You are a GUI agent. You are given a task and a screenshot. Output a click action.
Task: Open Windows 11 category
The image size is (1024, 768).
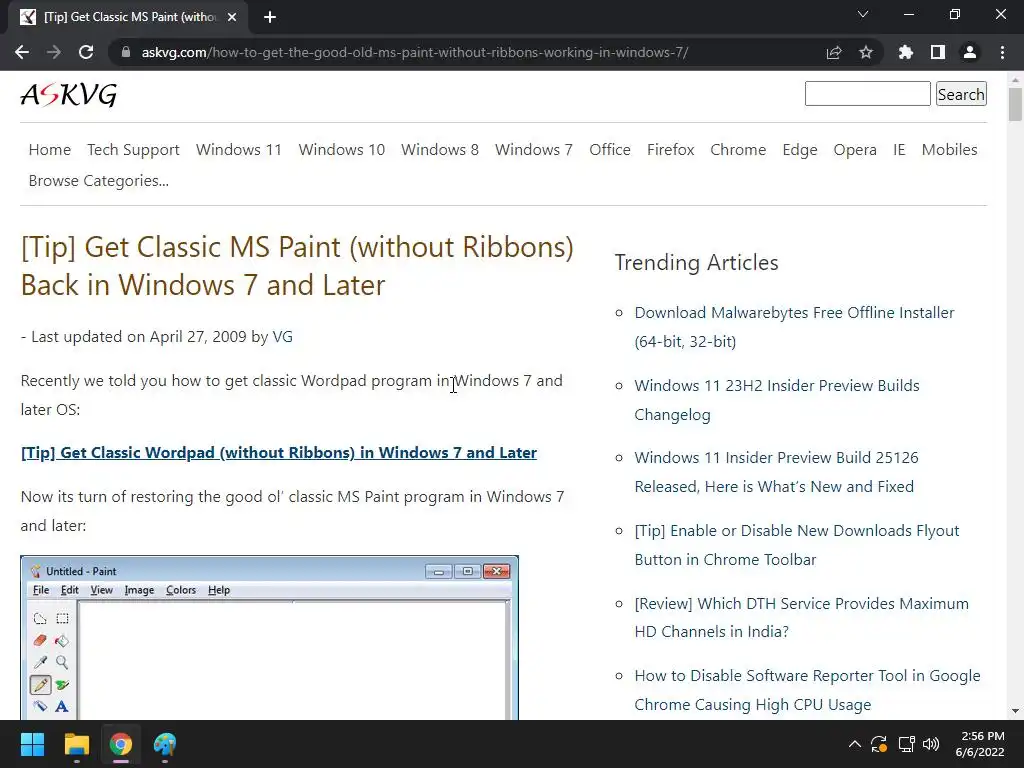[239, 150]
